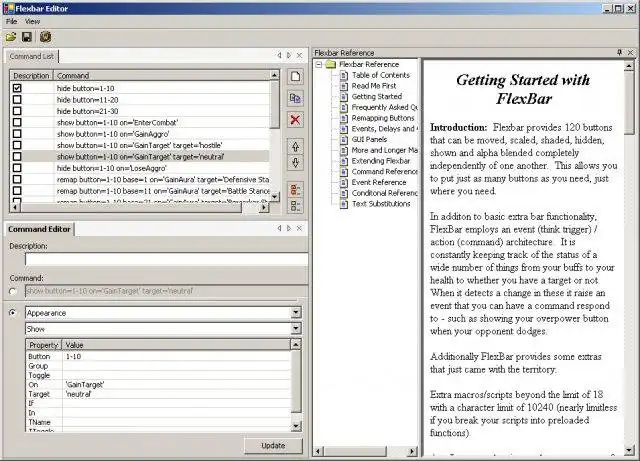Move selected command down with down arrow

tap(296, 163)
